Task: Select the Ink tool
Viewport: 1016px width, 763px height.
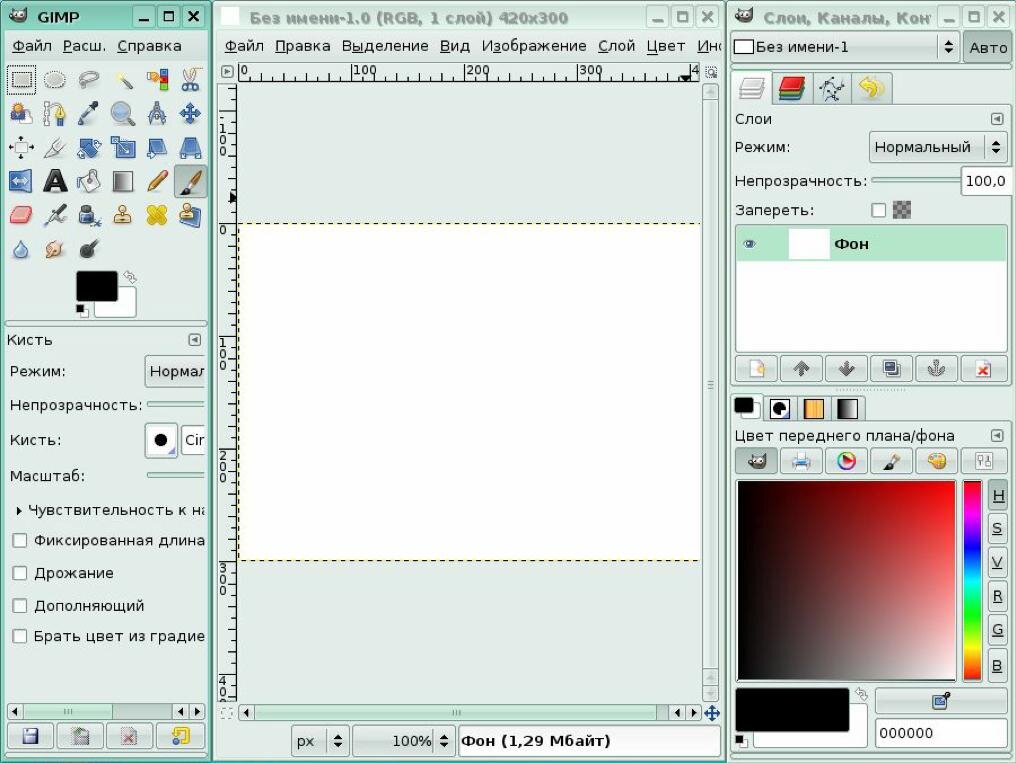Action: point(89,215)
